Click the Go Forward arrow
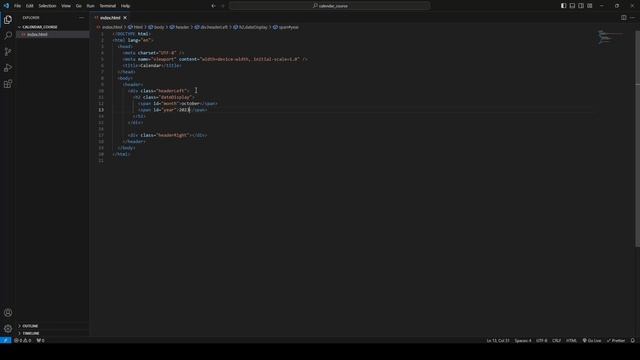 tap(223, 6)
